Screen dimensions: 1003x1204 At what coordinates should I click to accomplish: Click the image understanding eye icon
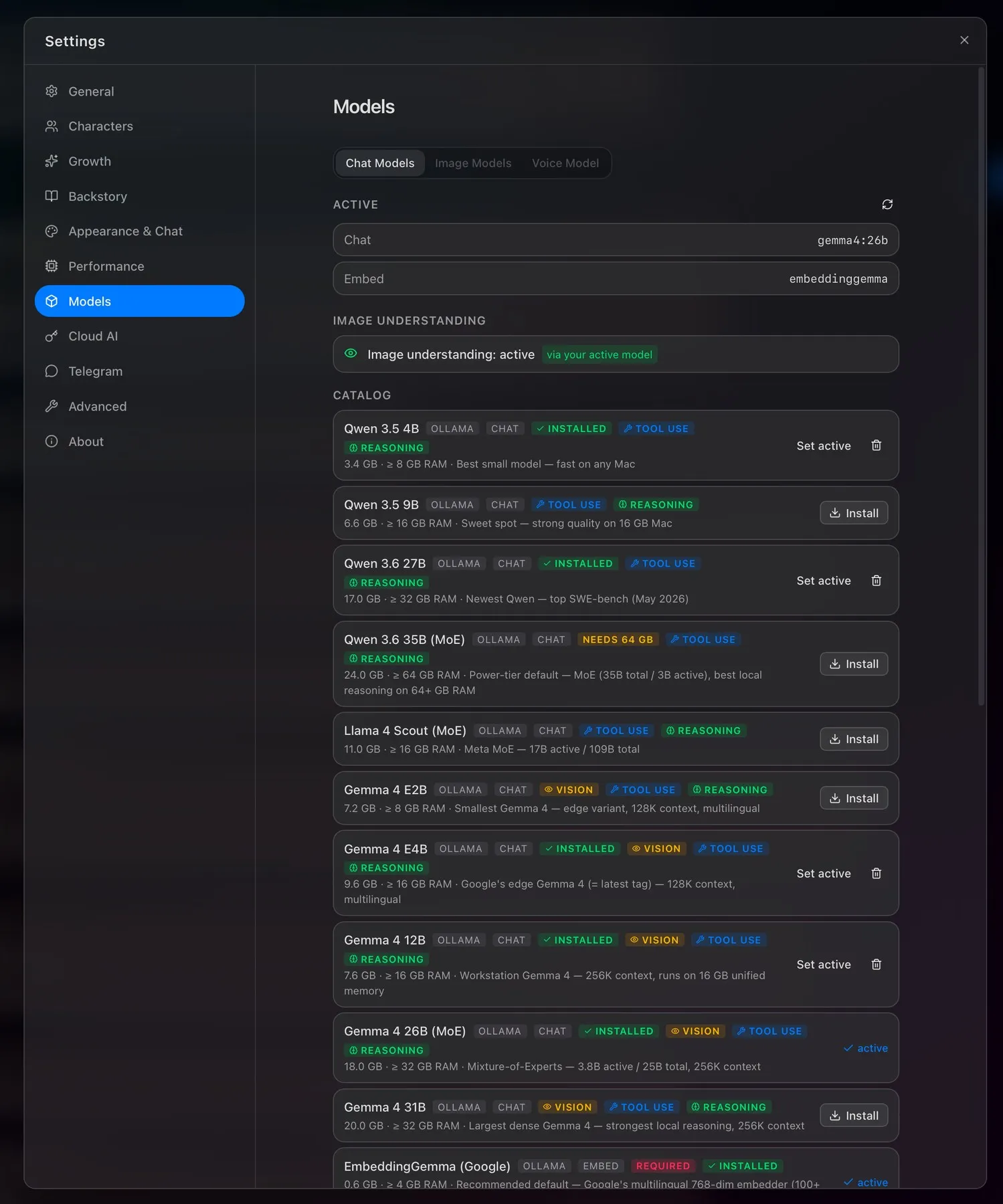(x=351, y=354)
